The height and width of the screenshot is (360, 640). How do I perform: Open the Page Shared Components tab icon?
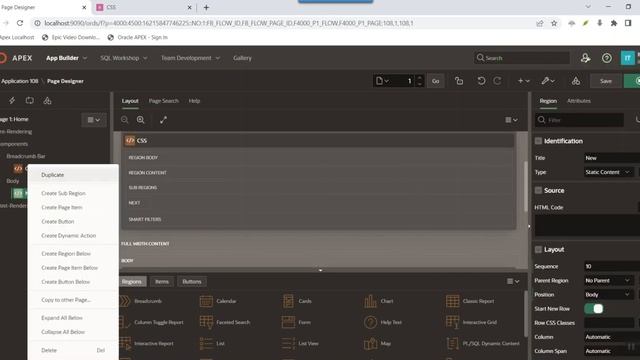pyautogui.click(x=47, y=100)
